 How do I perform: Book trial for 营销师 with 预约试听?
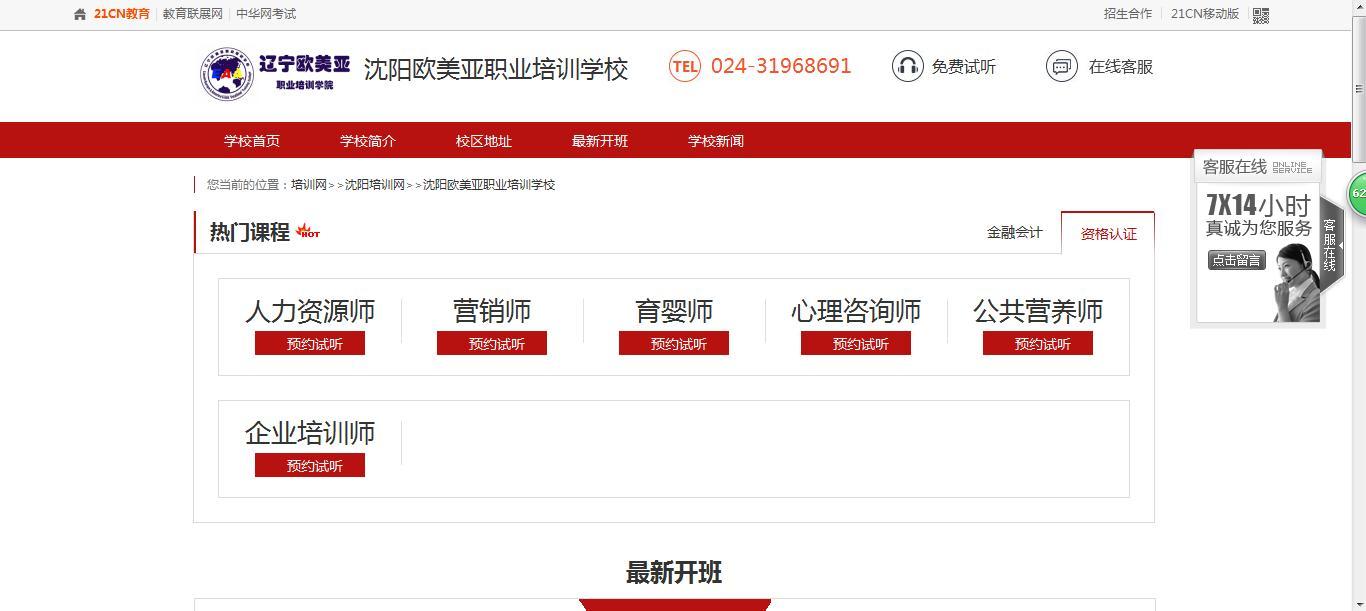pyautogui.click(x=492, y=343)
